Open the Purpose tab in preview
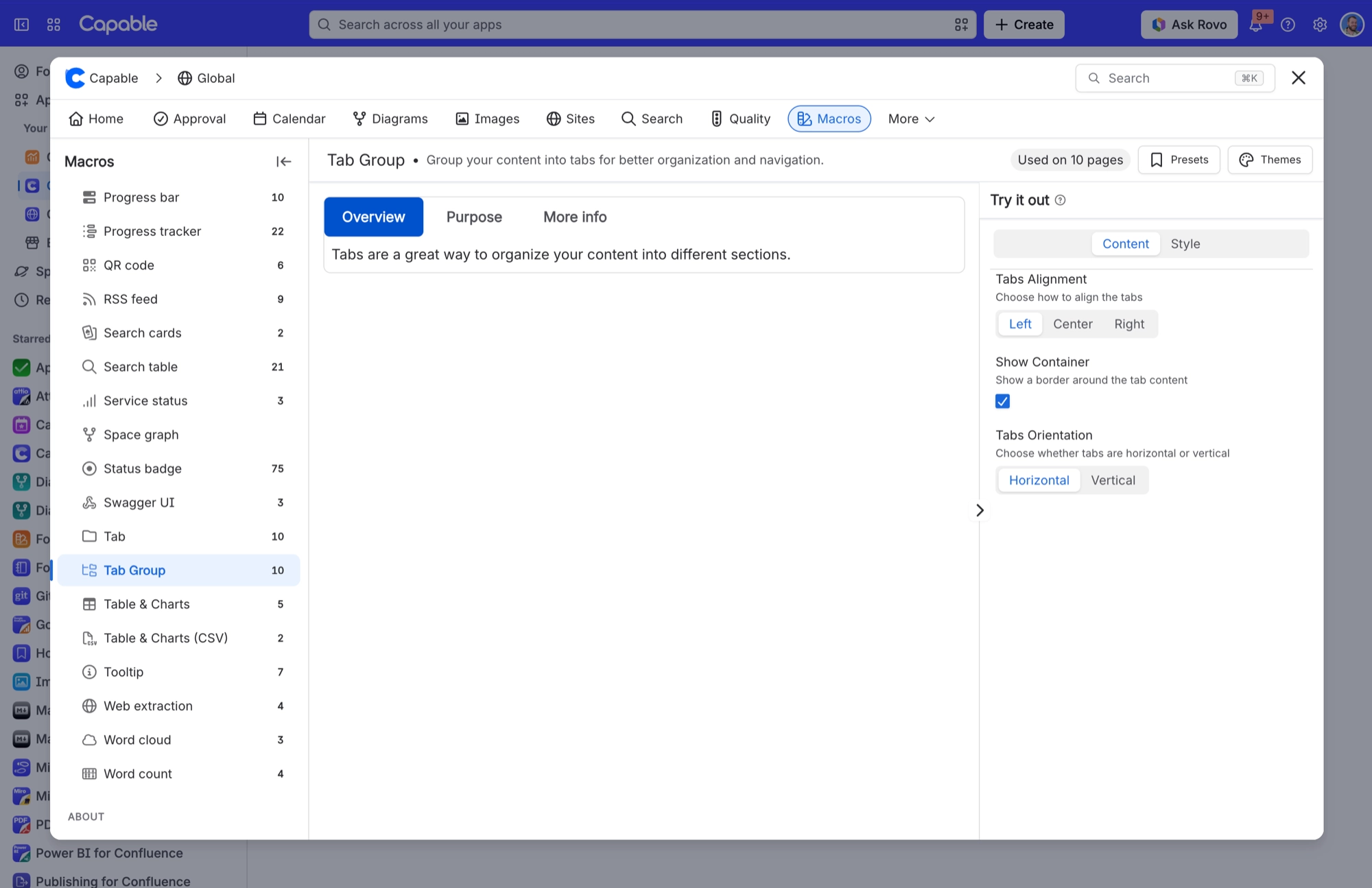Image resolution: width=1372 pixels, height=888 pixels. [x=474, y=217]
